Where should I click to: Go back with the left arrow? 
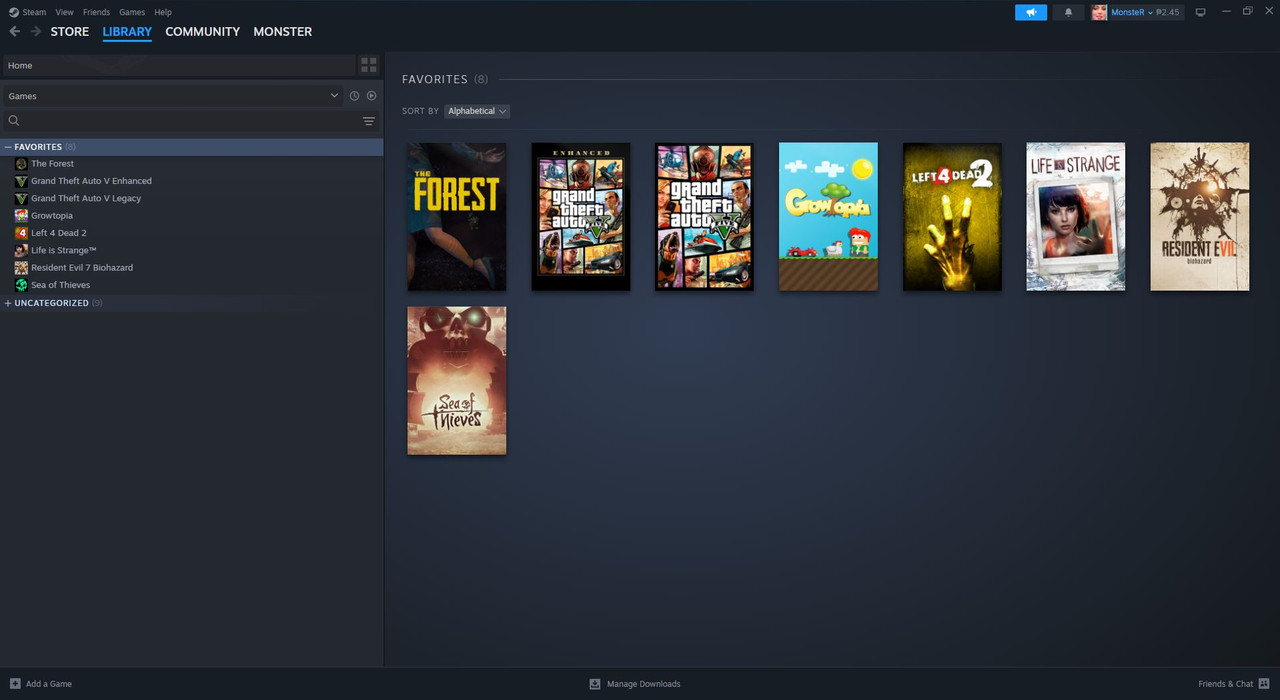click(x=14, y=32)
